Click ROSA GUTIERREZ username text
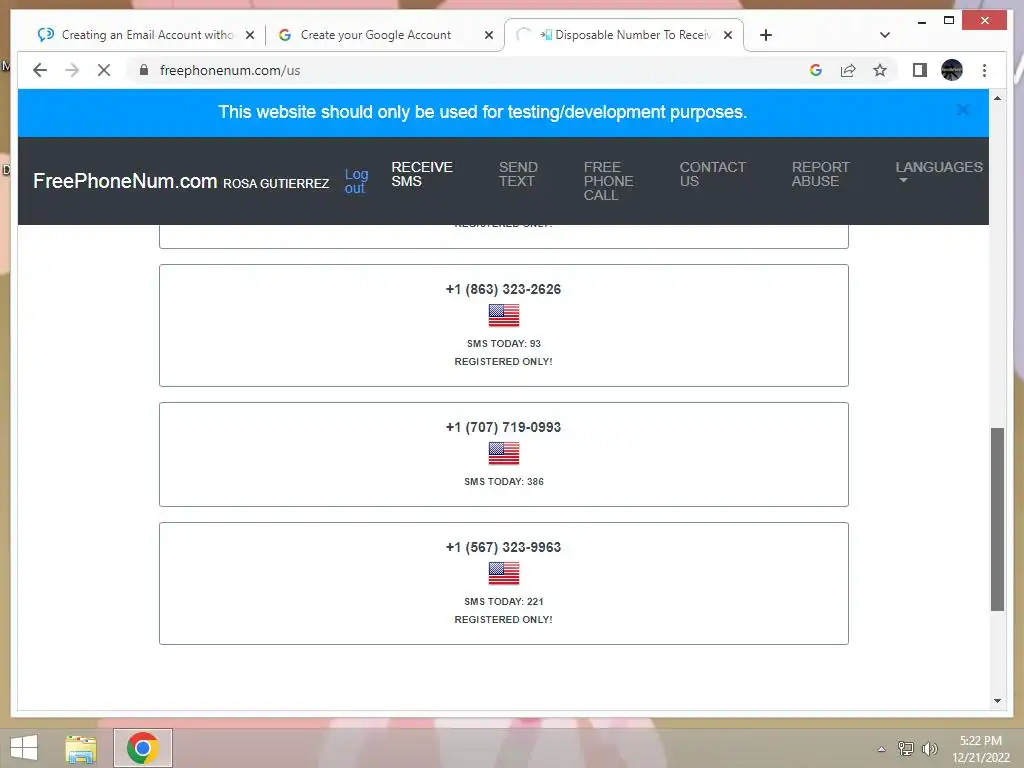Image resolution: width=1024 pixels, height=768 pixels. pyautogui.click(x=276, y=184)
